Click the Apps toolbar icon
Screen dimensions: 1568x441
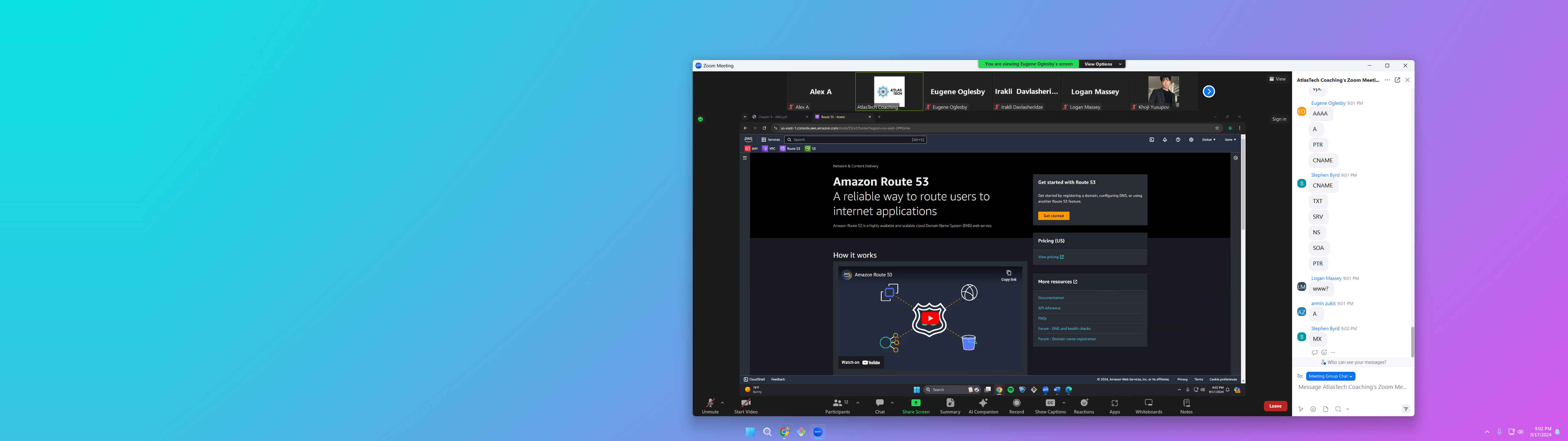[x=1114, y=403]
